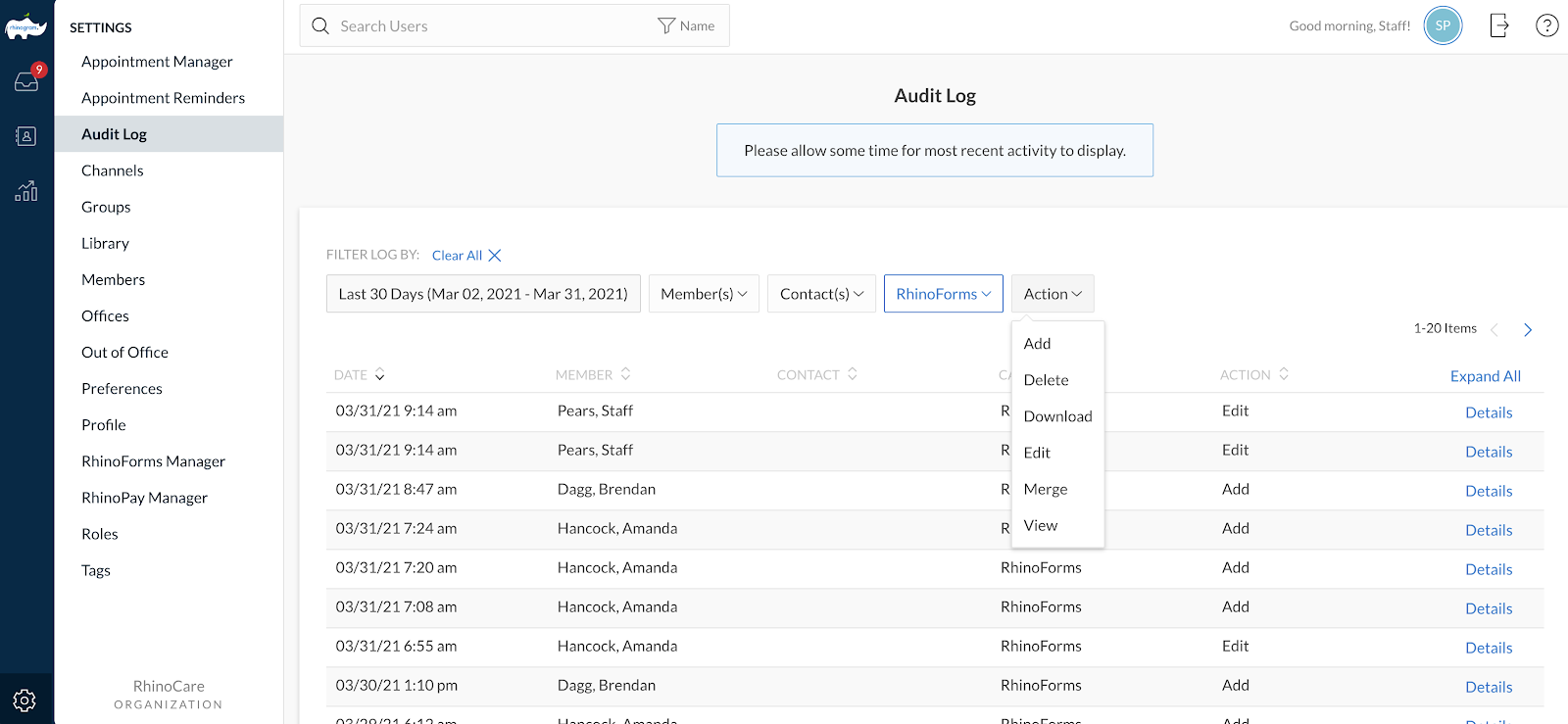1568x724 pixels.
Task: Open RhinoForms Manager settings
Action: 153,460
